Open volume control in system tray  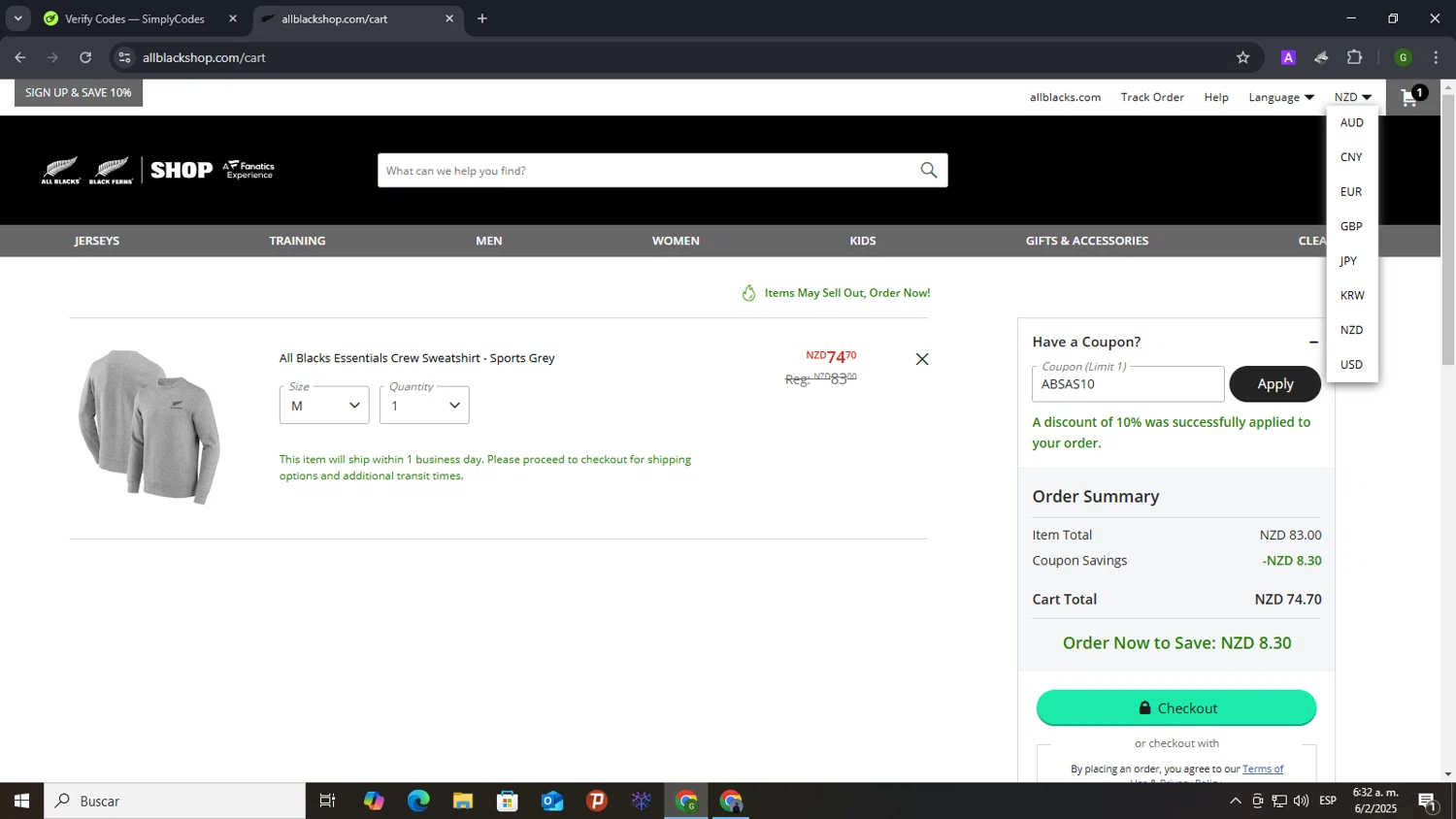[x=1301, y=801]
